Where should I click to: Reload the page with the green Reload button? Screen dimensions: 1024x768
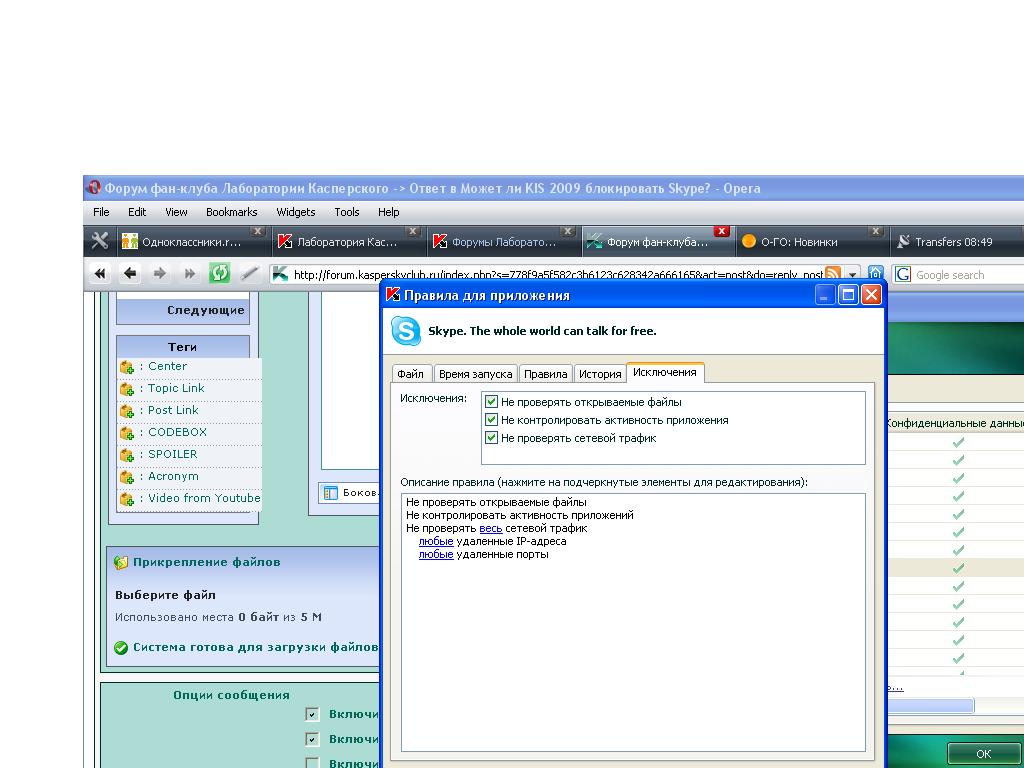pyautogui.click(x=219, y=273)
